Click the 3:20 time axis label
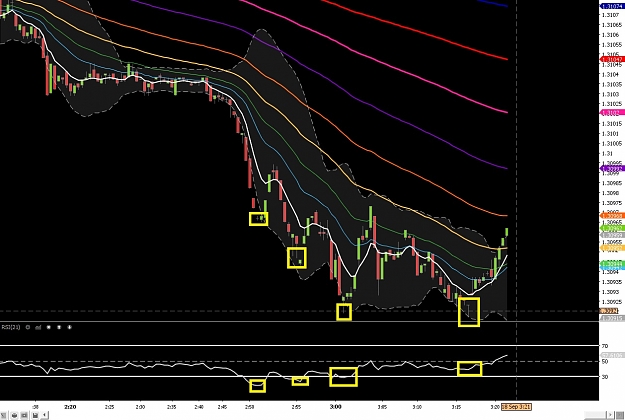The image size is (625, 420). pyautogui.click(x=495, y=407)
